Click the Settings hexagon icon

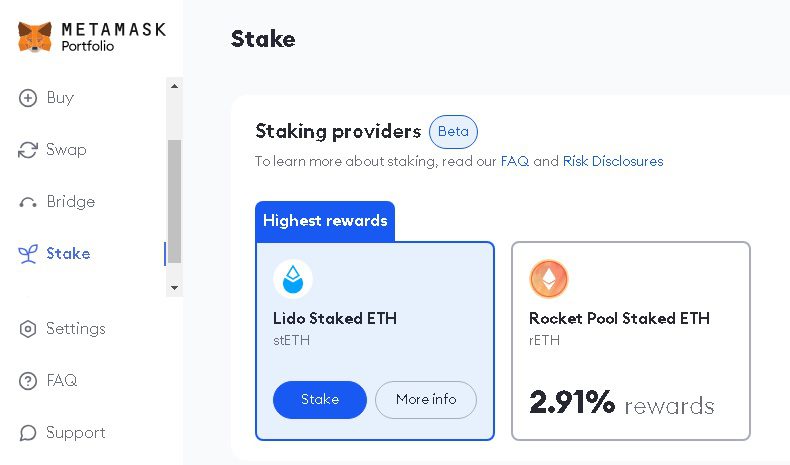click(28, 329)
